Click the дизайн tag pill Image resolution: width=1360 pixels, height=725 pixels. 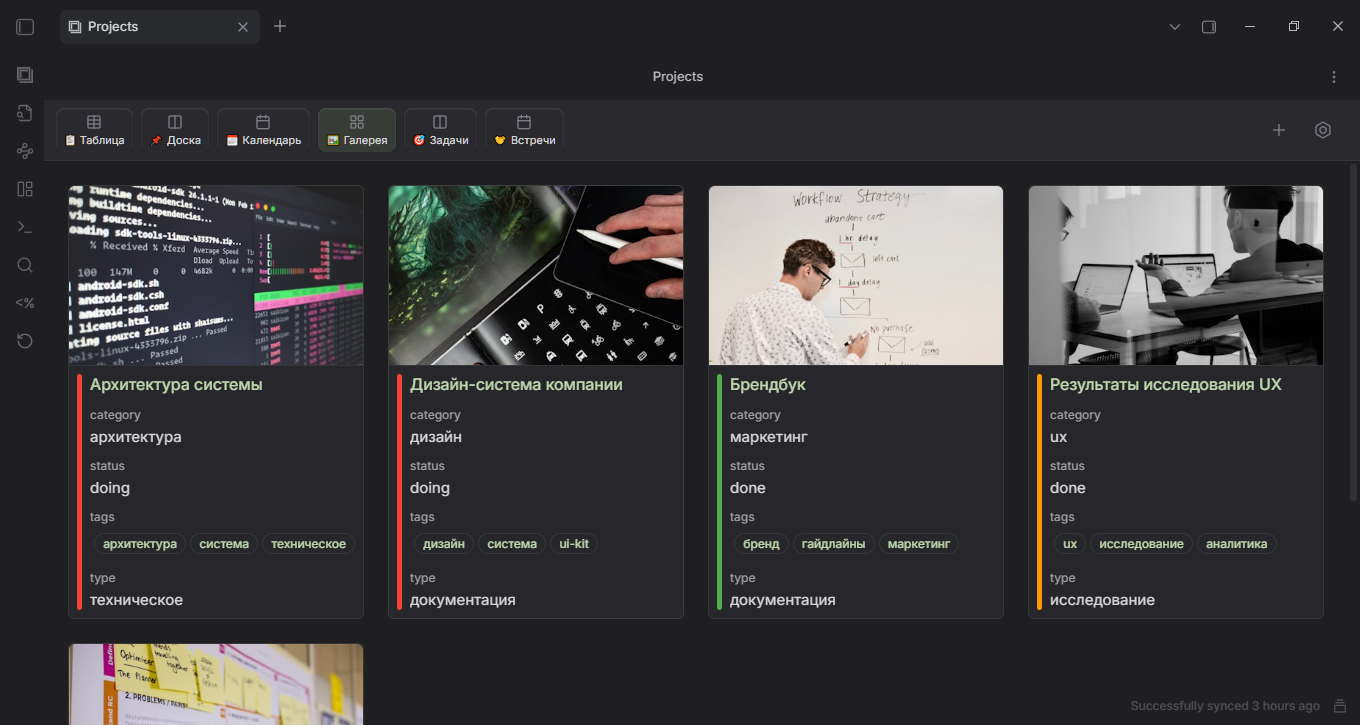tap(444, 544)
